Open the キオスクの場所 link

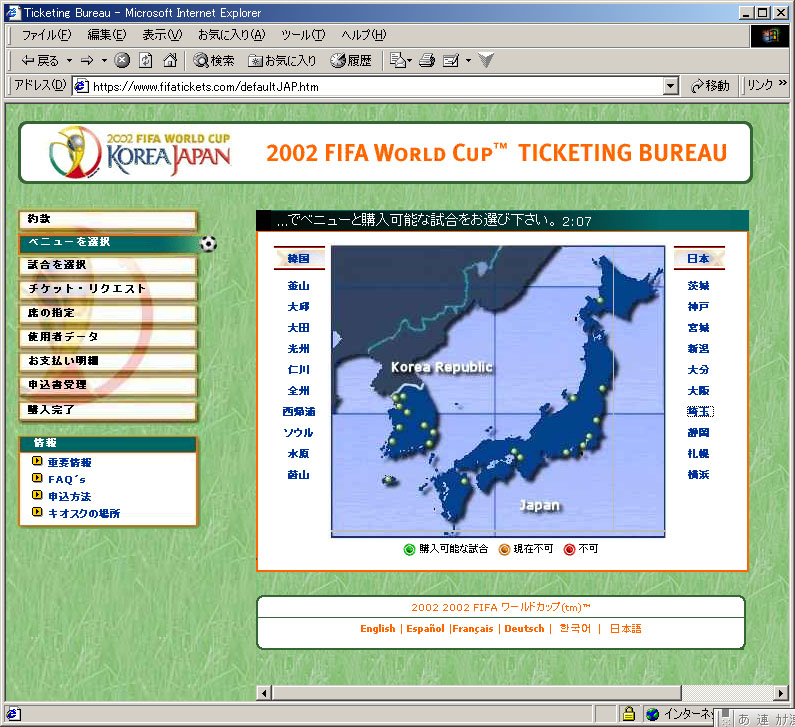(84, 514)
